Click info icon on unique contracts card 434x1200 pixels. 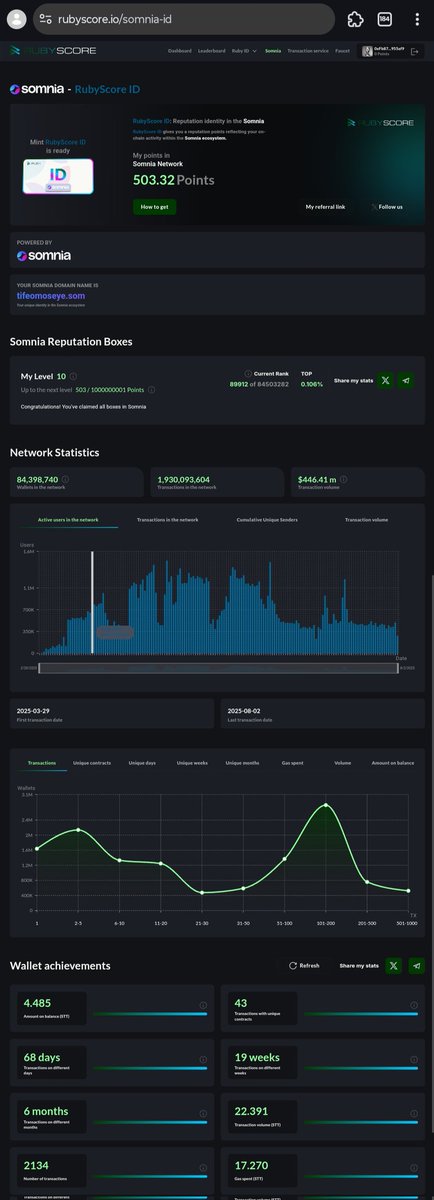click(x=412, y=1005)
